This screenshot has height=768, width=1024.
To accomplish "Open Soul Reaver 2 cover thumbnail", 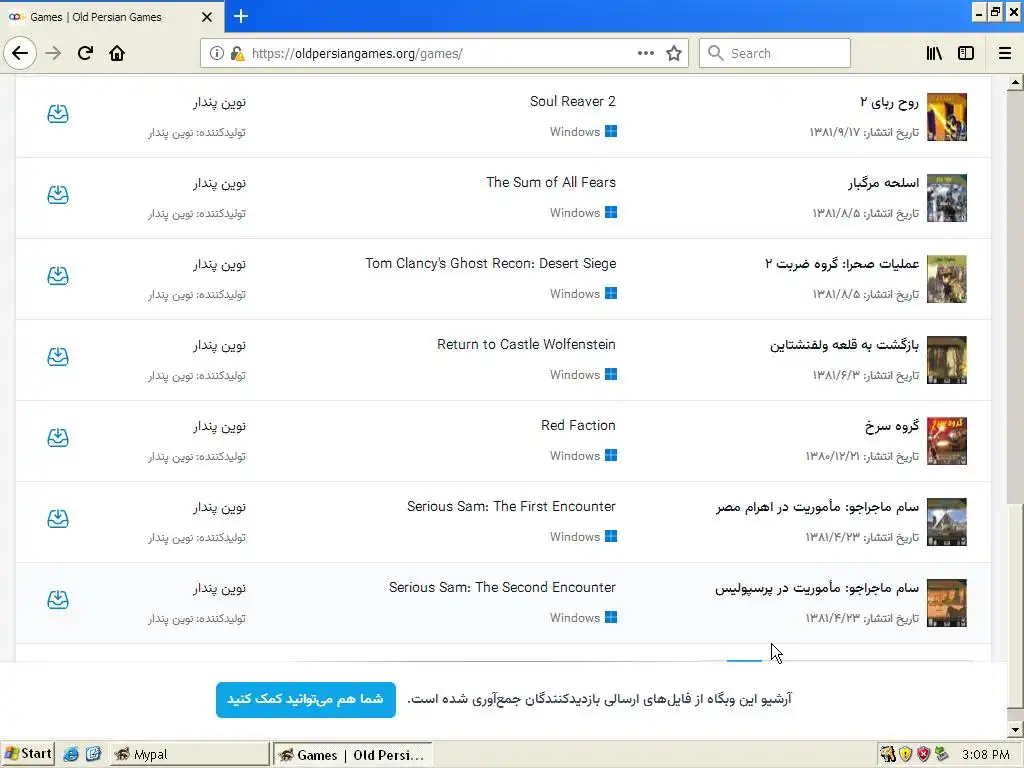I will (947, 117).
